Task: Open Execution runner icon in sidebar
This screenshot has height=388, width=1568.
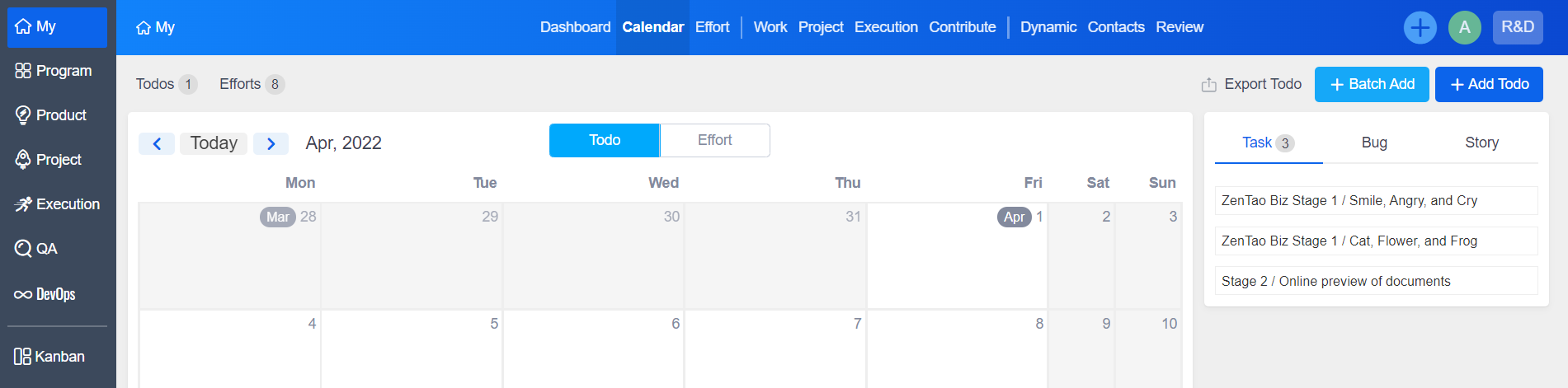Action: click(23, 204)
